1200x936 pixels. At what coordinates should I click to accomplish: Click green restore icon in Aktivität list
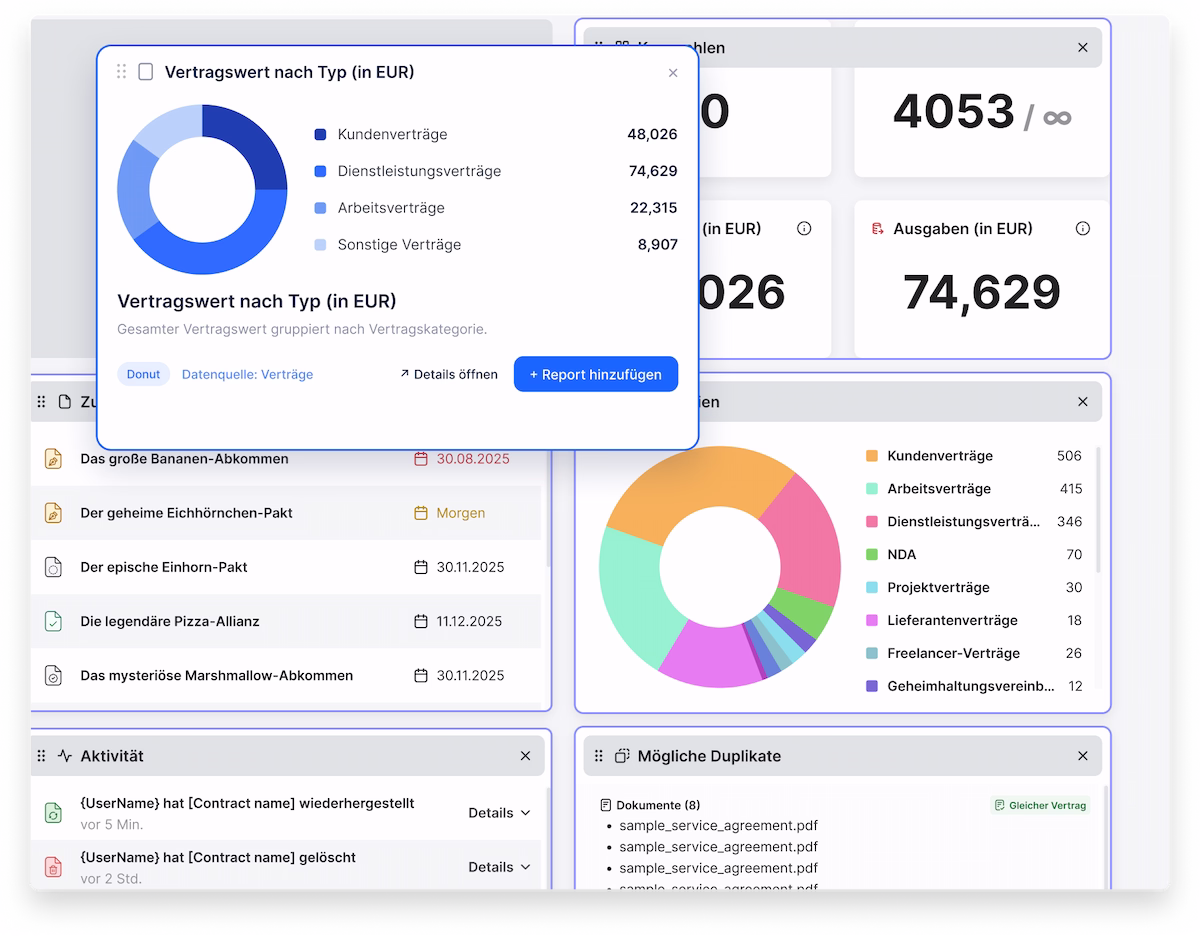pyautogui.click(x=53, y=813)
